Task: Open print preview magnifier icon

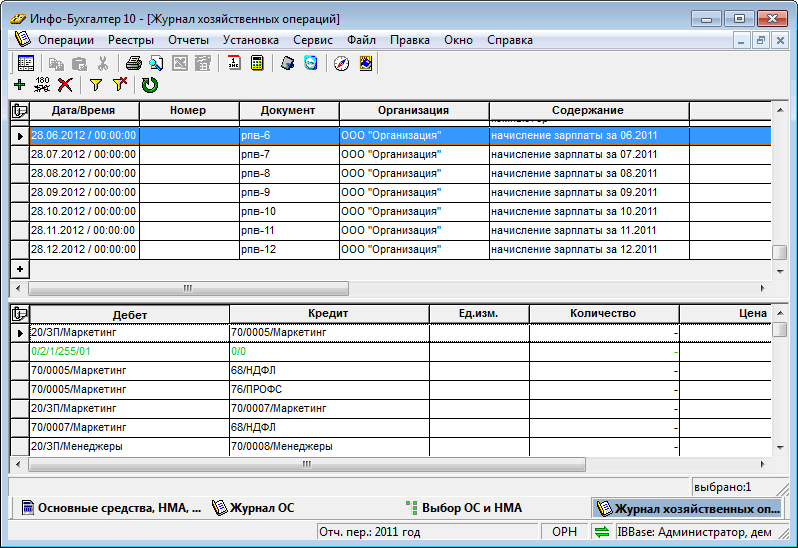Action: coord(156,64)
